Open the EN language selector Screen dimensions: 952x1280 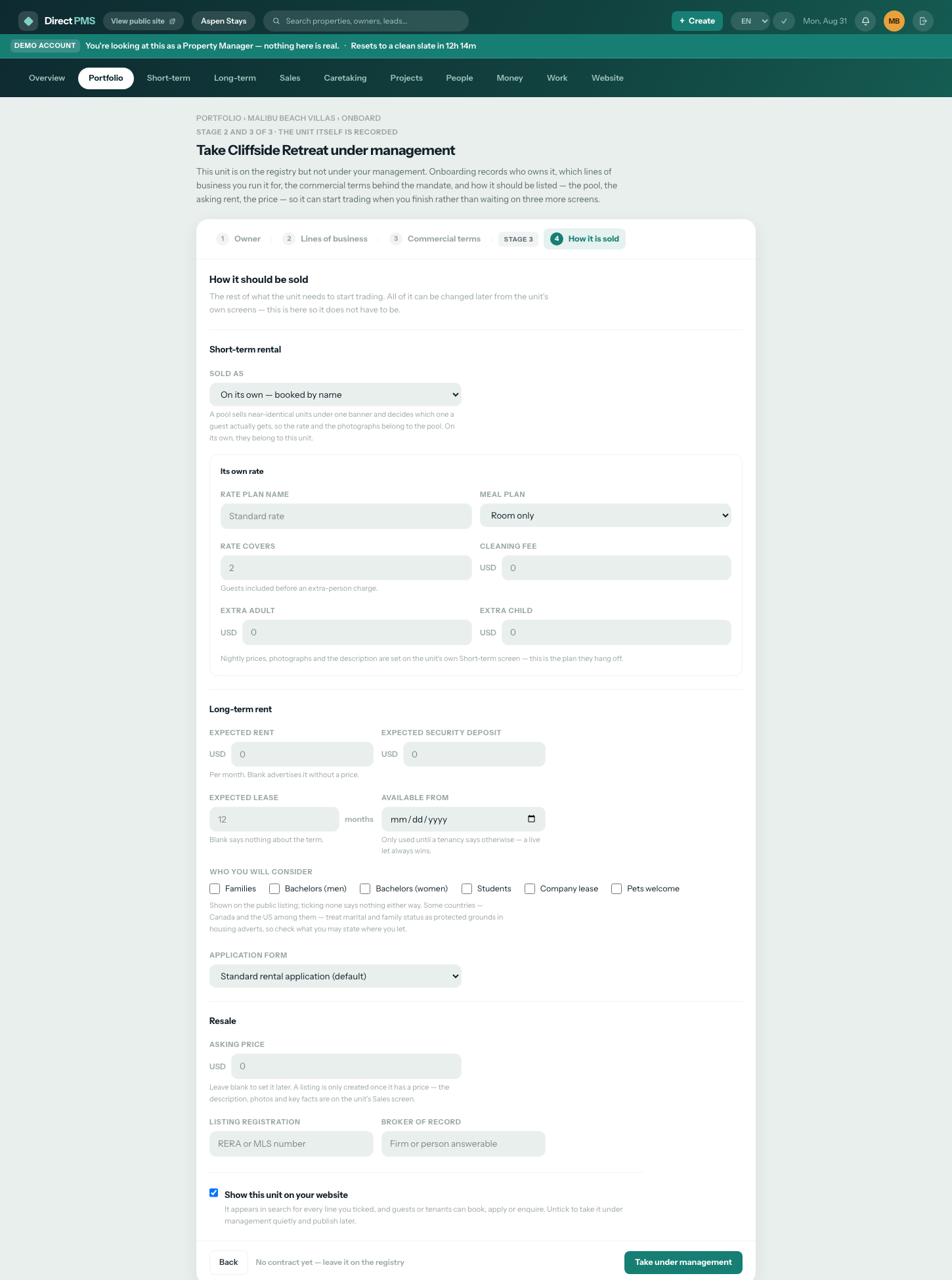click(750, 21)
